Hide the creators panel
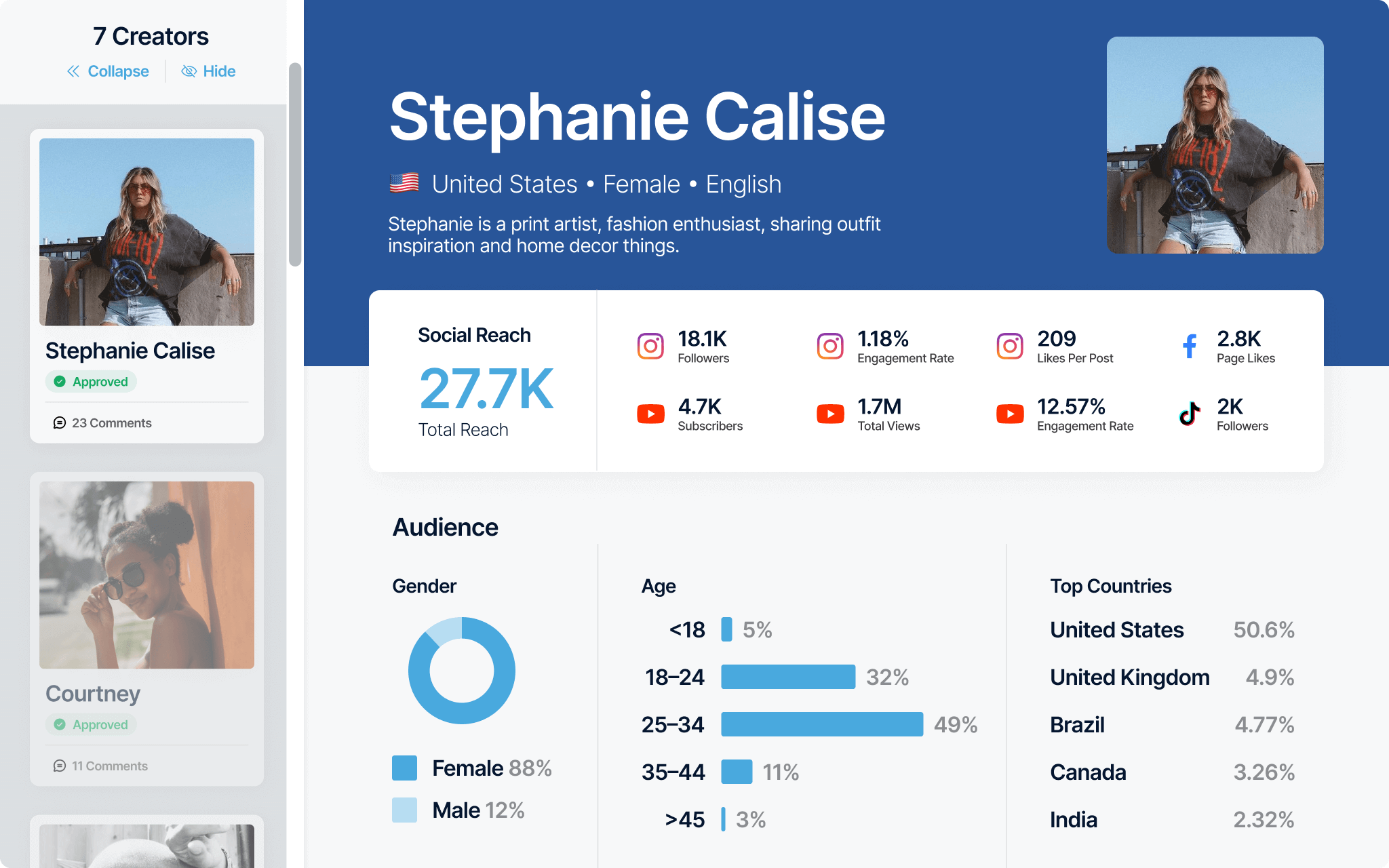The image size is (1389, 868). point(208,71)
